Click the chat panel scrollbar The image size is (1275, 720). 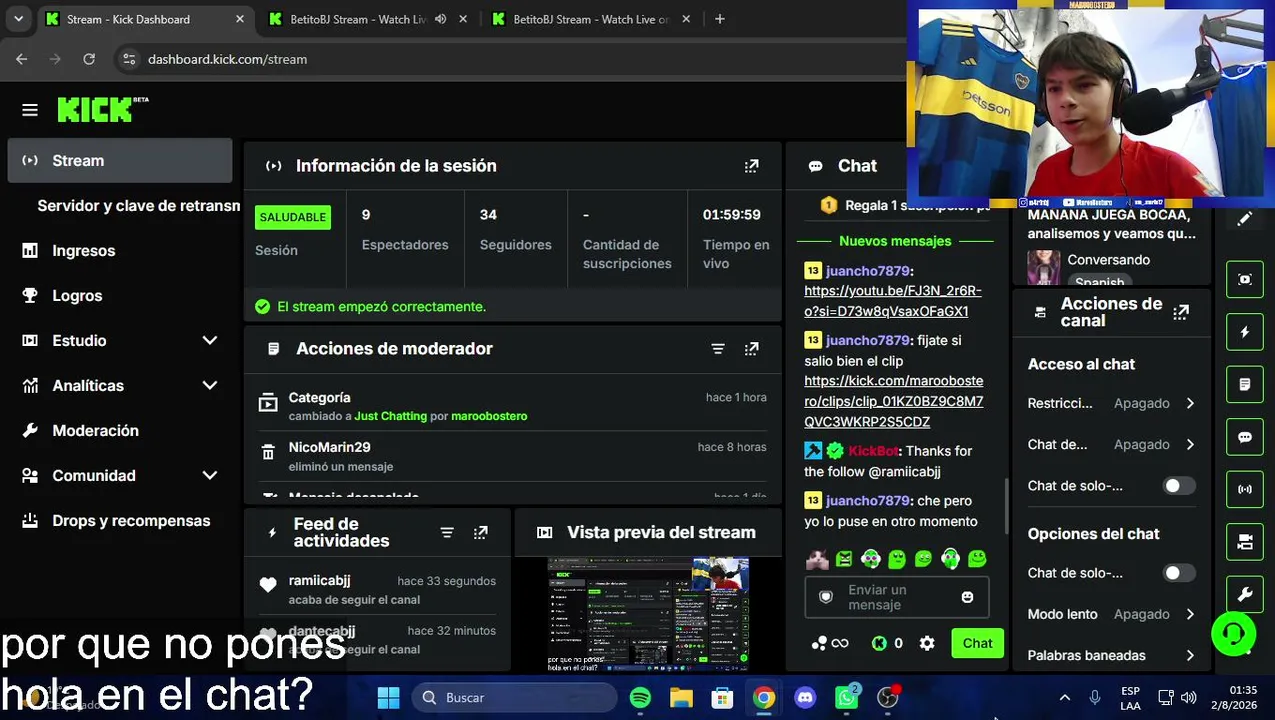click(1006, 504)
